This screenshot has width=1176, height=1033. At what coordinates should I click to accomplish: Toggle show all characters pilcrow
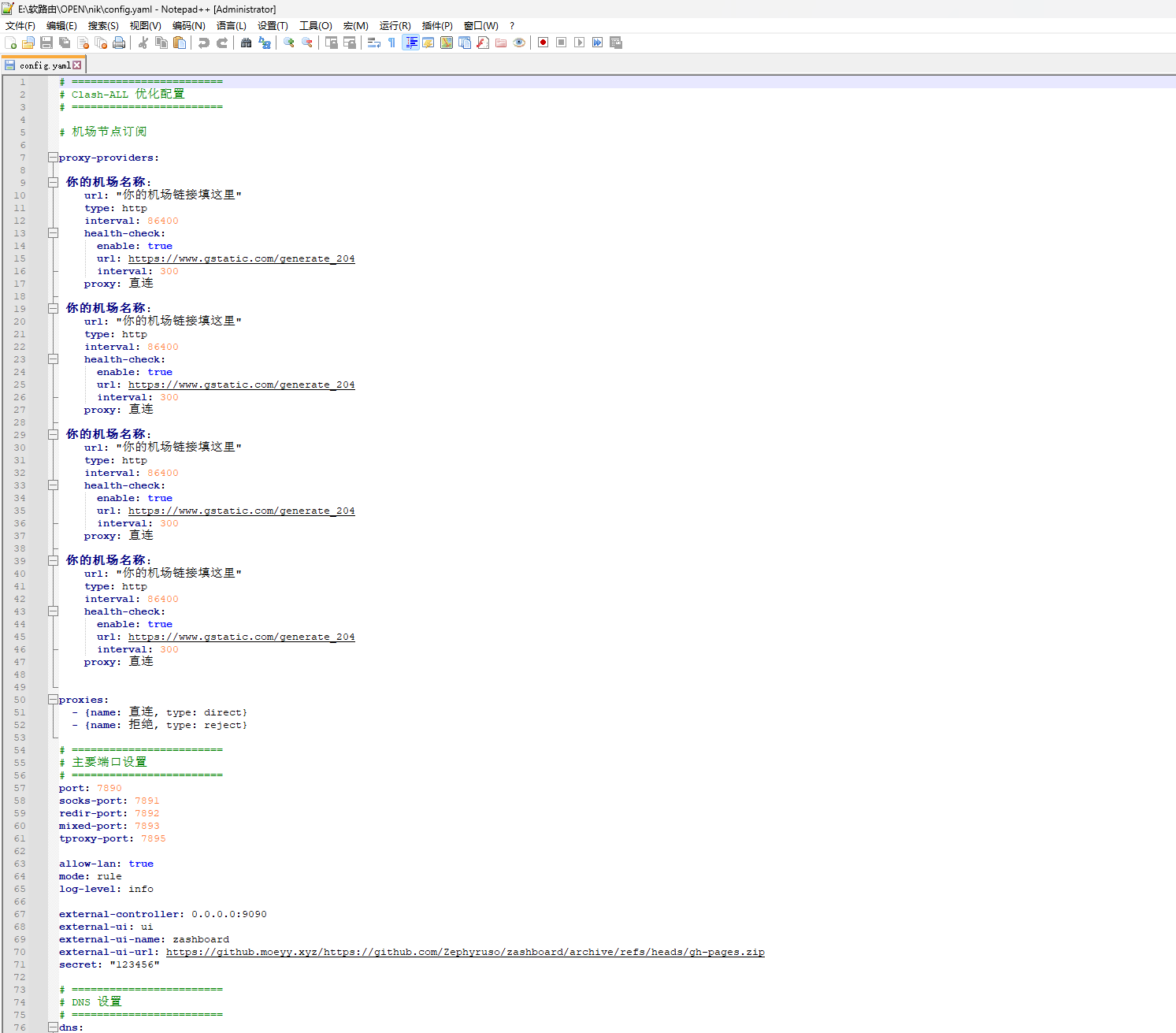tap(391, 43)
